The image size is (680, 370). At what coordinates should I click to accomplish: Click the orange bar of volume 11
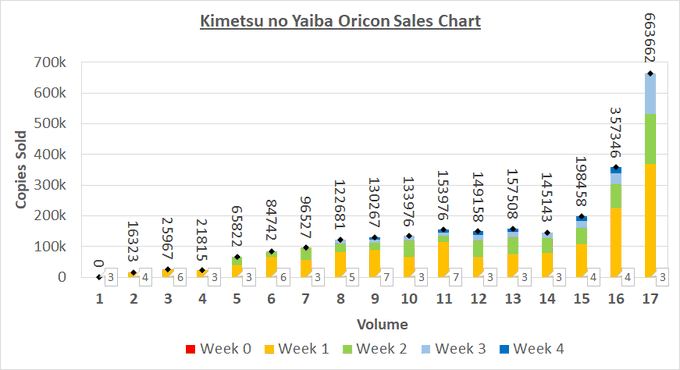click(x=443, y=259)
